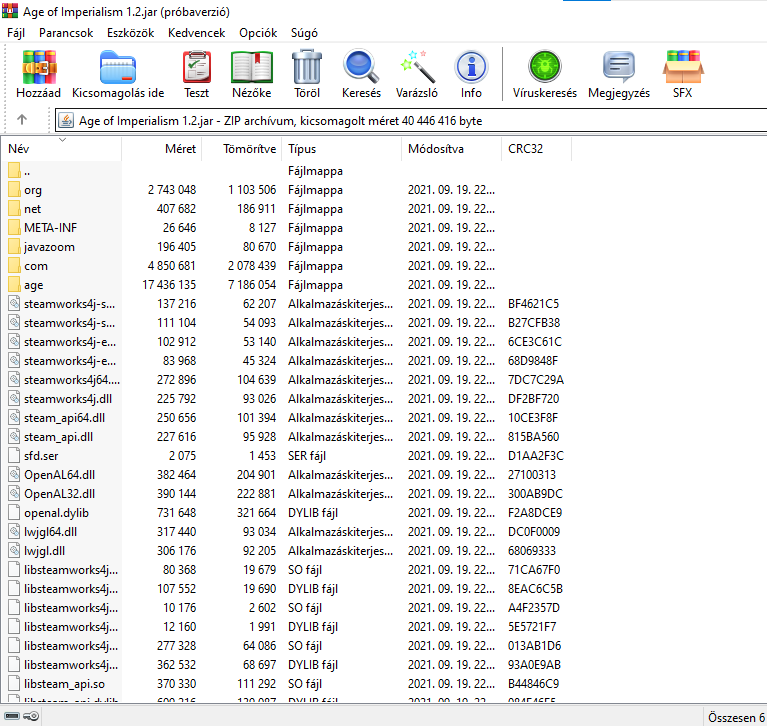The width and height of the screenshot is (767, 726).
Task: Open the Kedvencek menu
Action: click(x=197, y=33)
